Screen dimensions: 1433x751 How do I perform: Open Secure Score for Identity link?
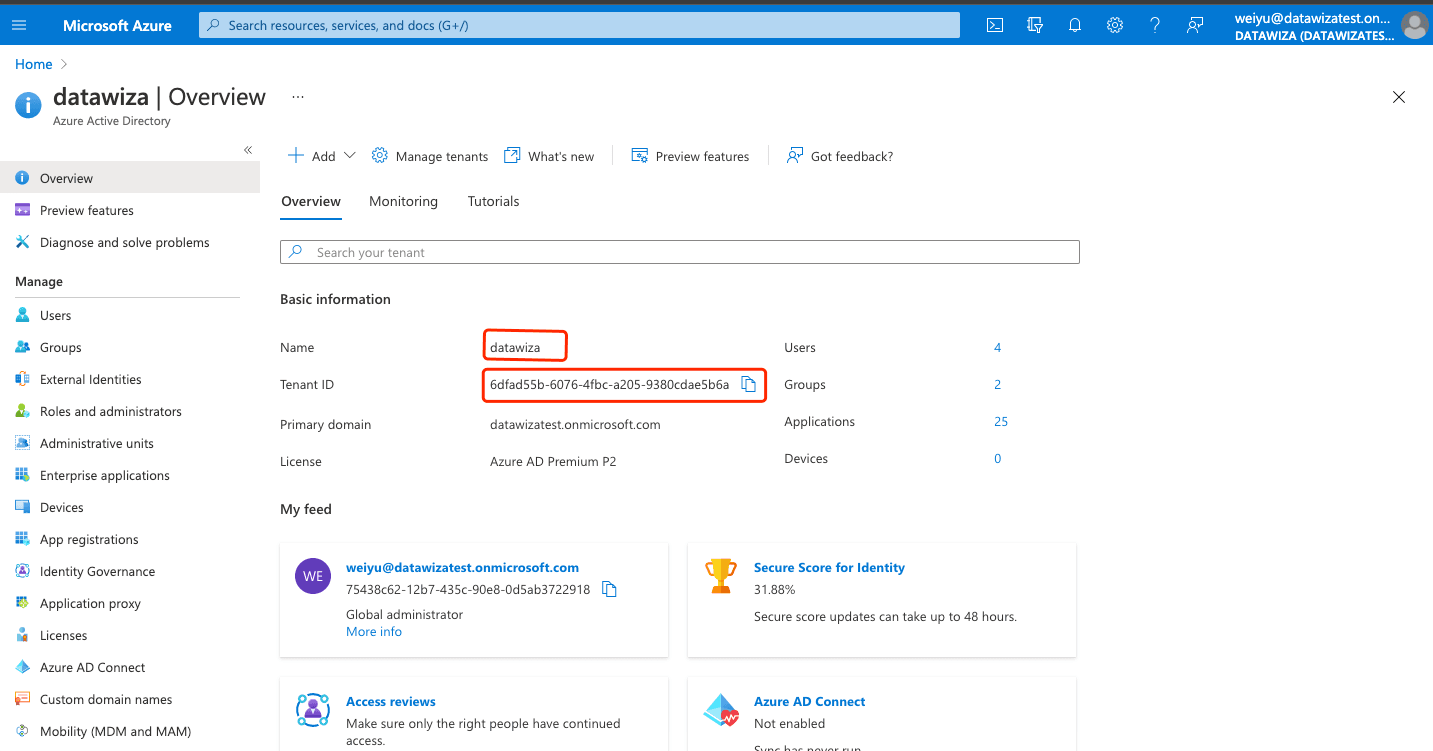829,567
